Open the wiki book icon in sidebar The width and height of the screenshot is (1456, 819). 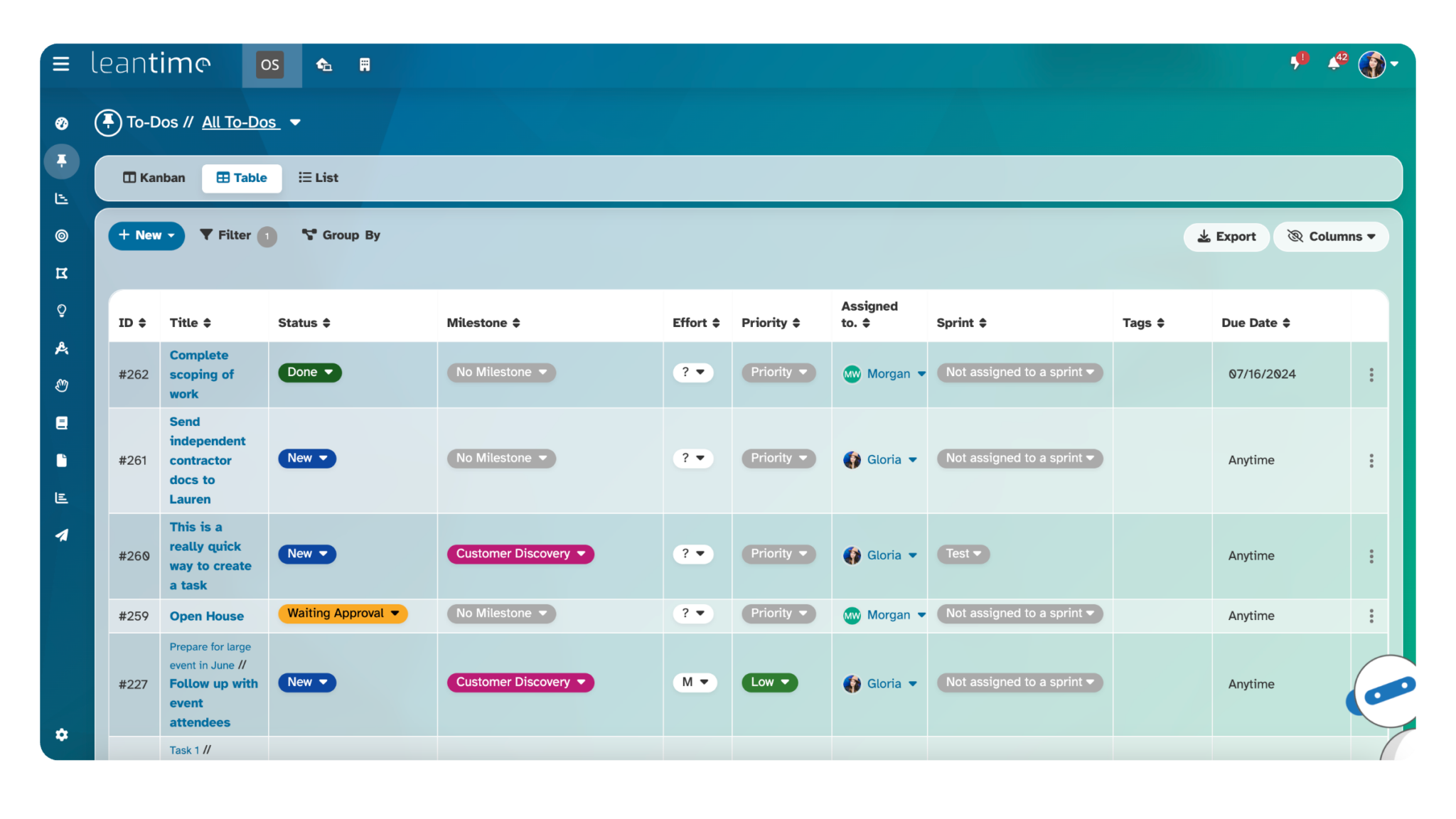61,423
